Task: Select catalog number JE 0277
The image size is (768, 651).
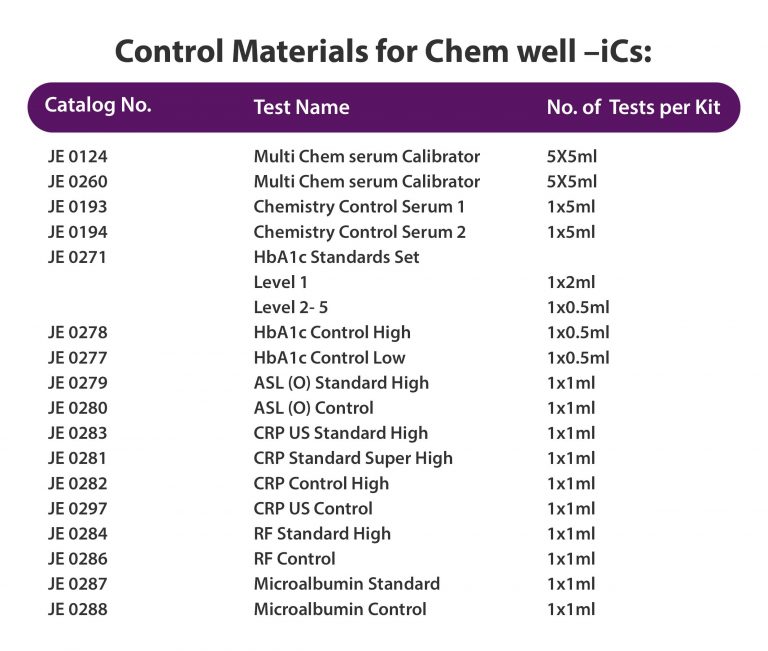Action: pyautogui.click(x=77, y=357)
